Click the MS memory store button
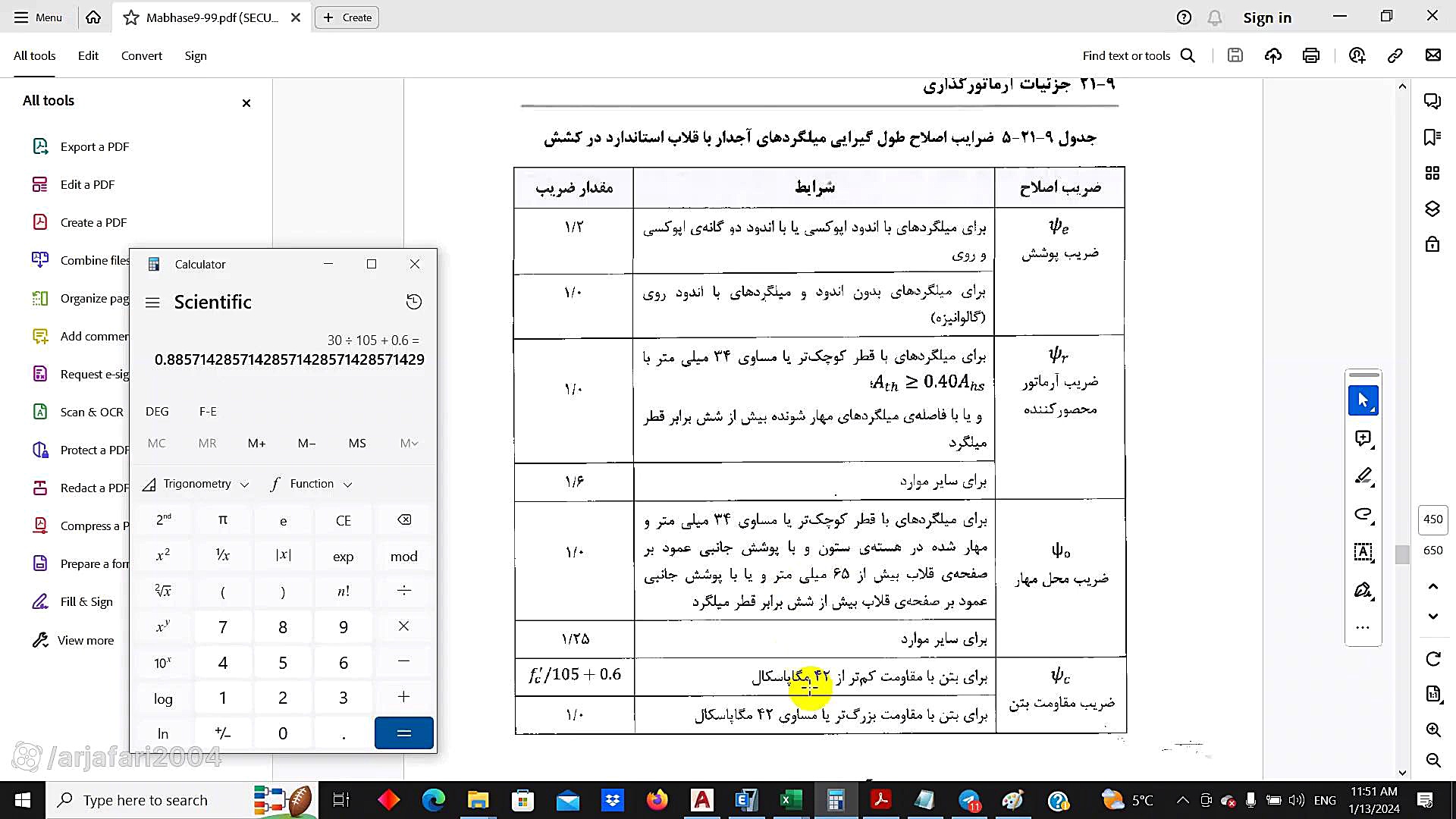Viewport: 1456px width, 819px height. [357, 444]
